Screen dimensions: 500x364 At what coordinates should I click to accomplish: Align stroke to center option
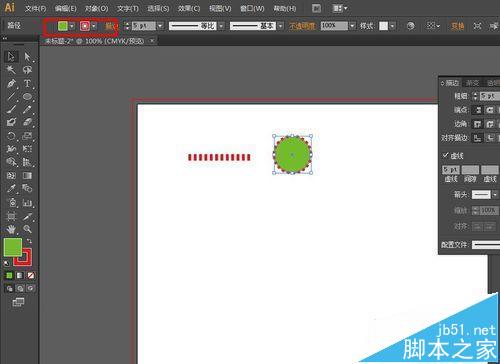pos(478,138)
